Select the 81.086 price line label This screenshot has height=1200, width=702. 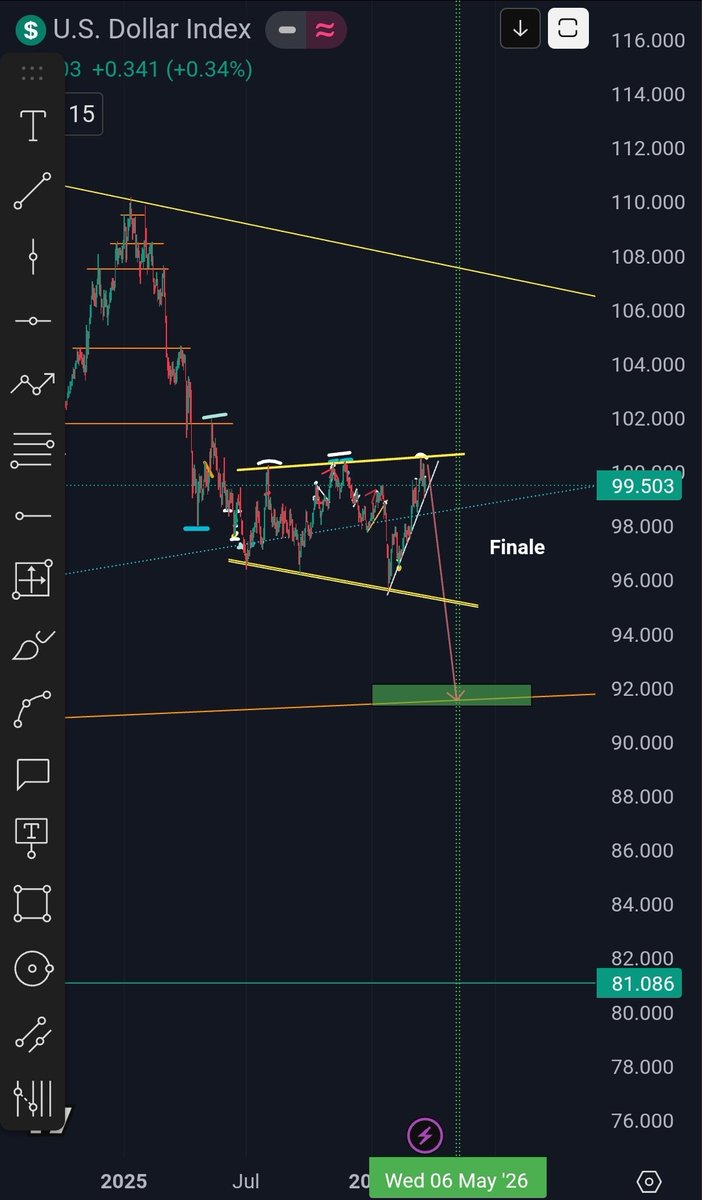point(638,984)
